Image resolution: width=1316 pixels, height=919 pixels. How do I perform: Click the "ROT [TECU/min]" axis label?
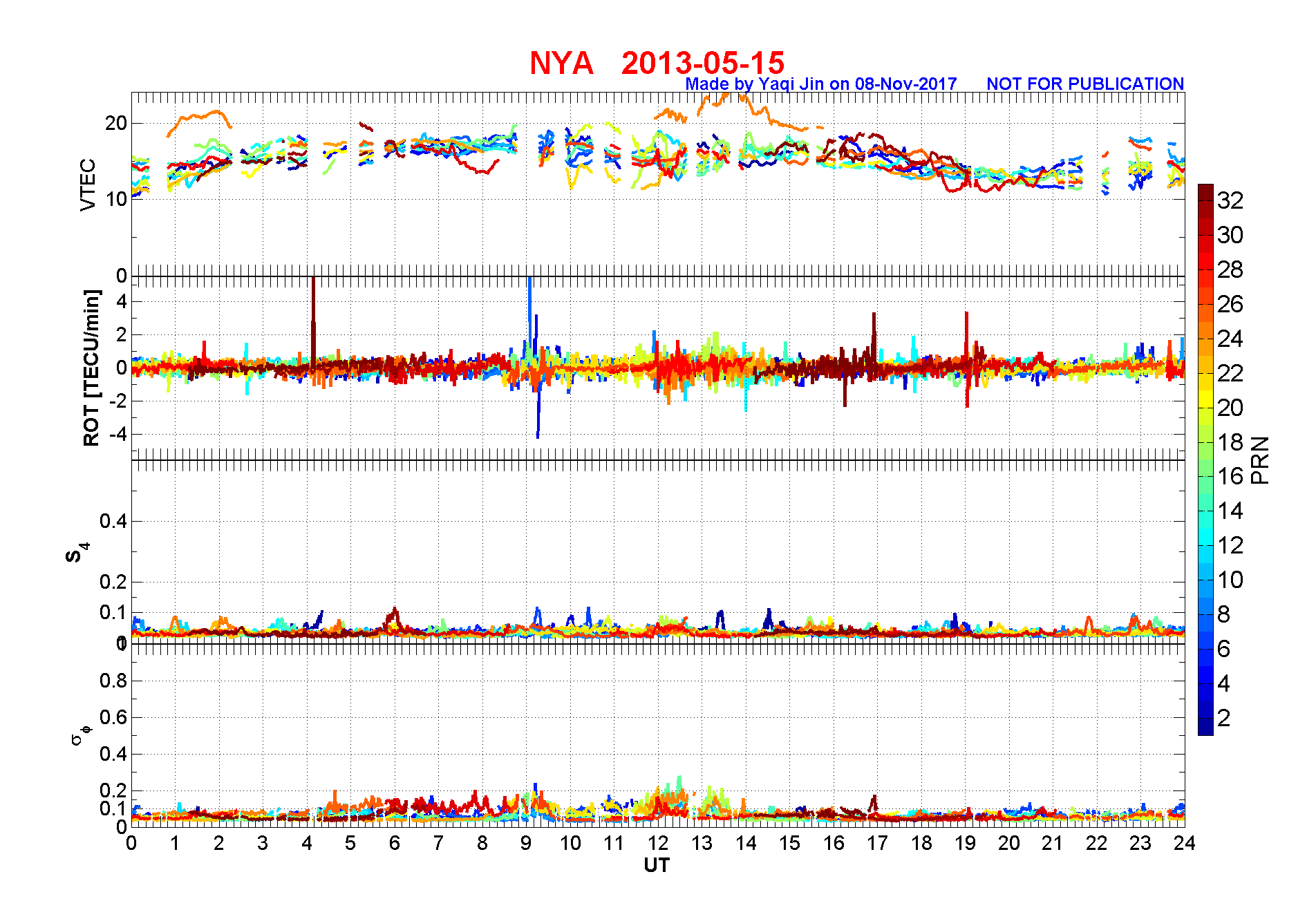(x=91, y=368)
